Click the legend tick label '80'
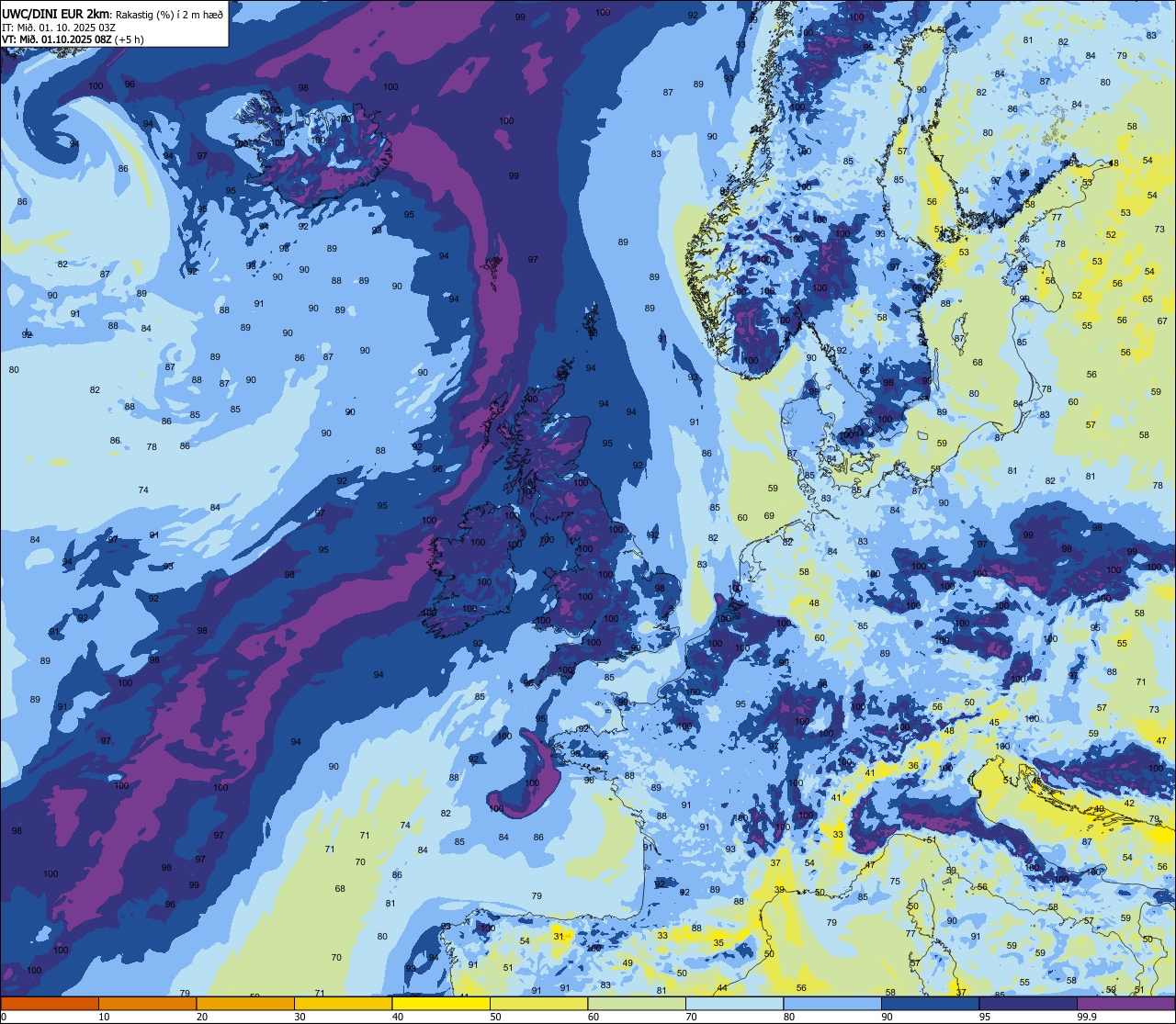Image resolution: width=1176 pixels, height=1024 pixels. click(789, 1017)
